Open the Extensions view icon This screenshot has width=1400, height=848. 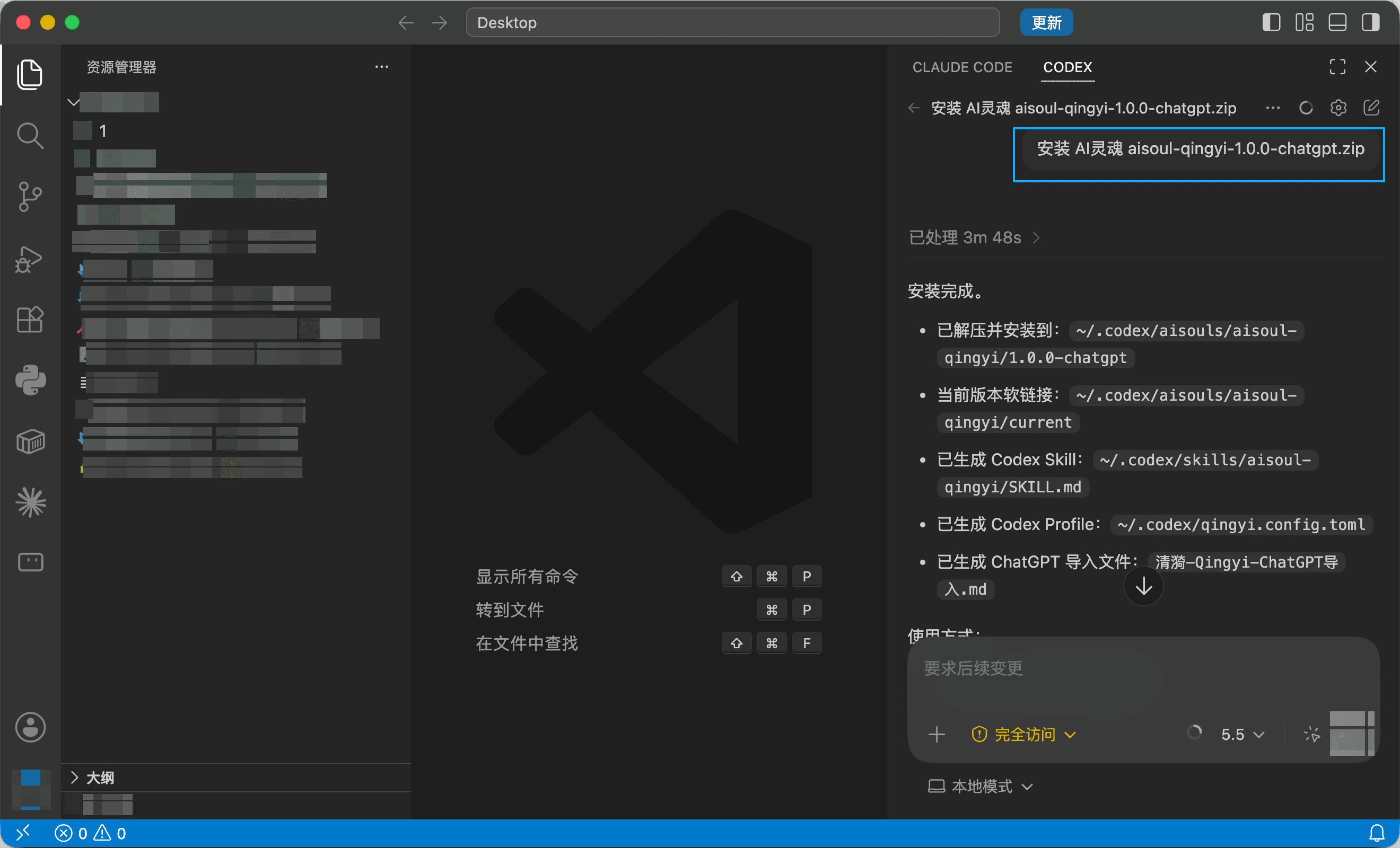(30, 319)
